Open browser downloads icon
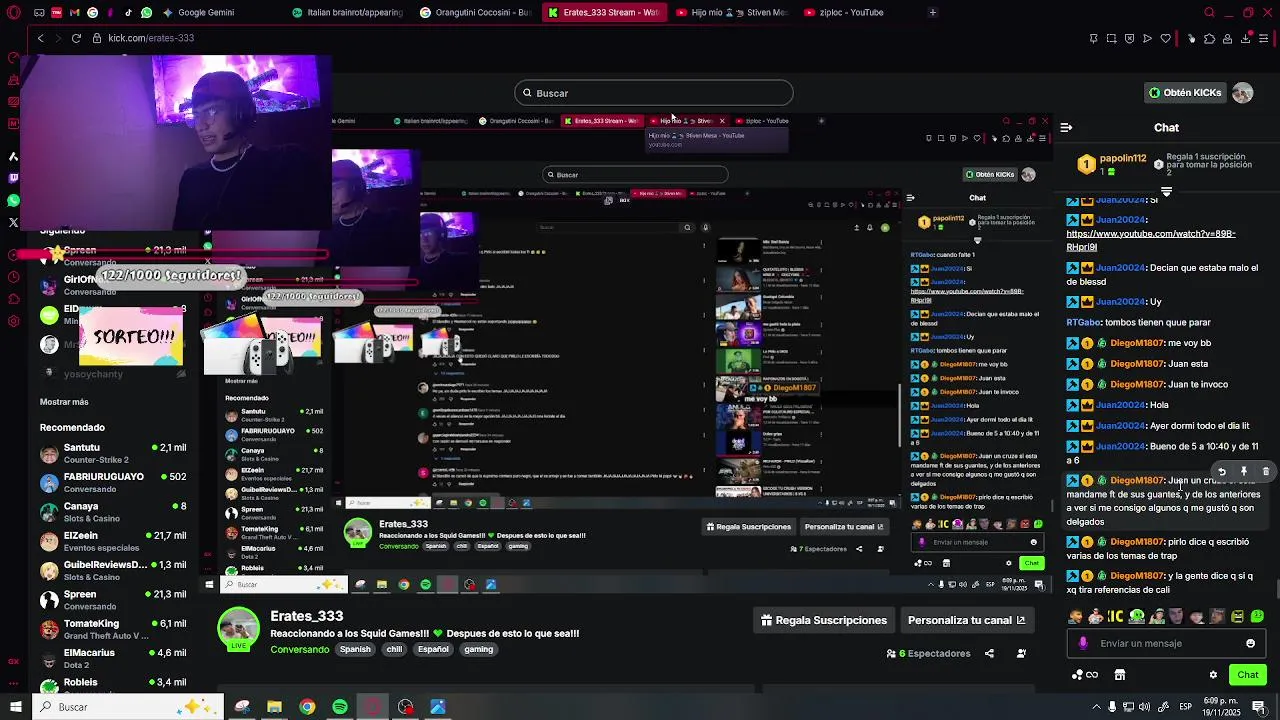Image resolution: width=1280 pixels, height=720 pixels. [1245, 38]
